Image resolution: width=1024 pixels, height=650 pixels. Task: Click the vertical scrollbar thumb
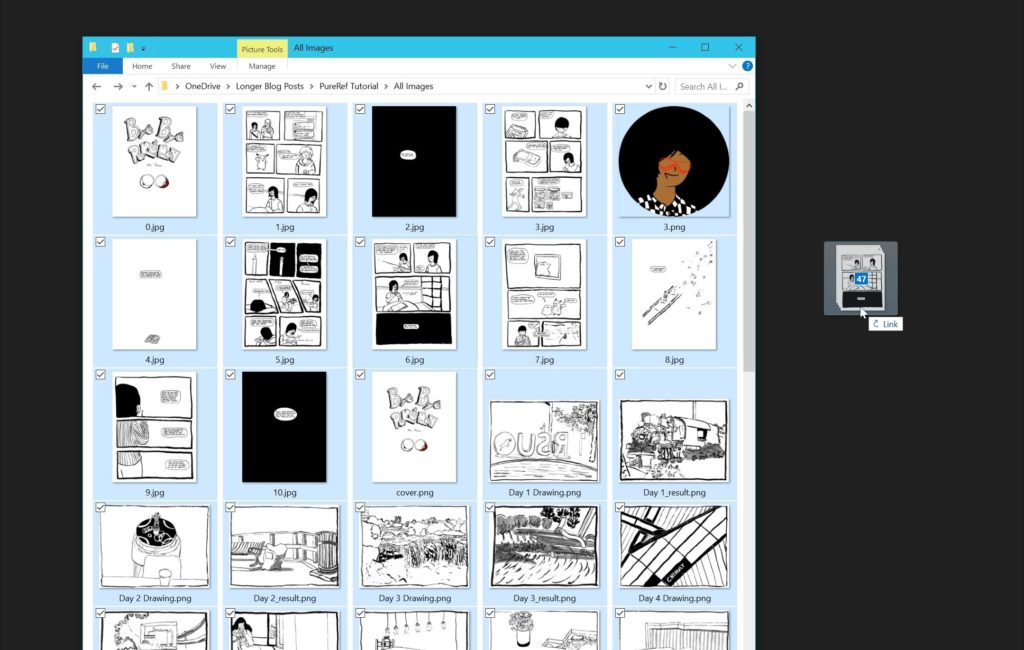(x=748, y=242)
